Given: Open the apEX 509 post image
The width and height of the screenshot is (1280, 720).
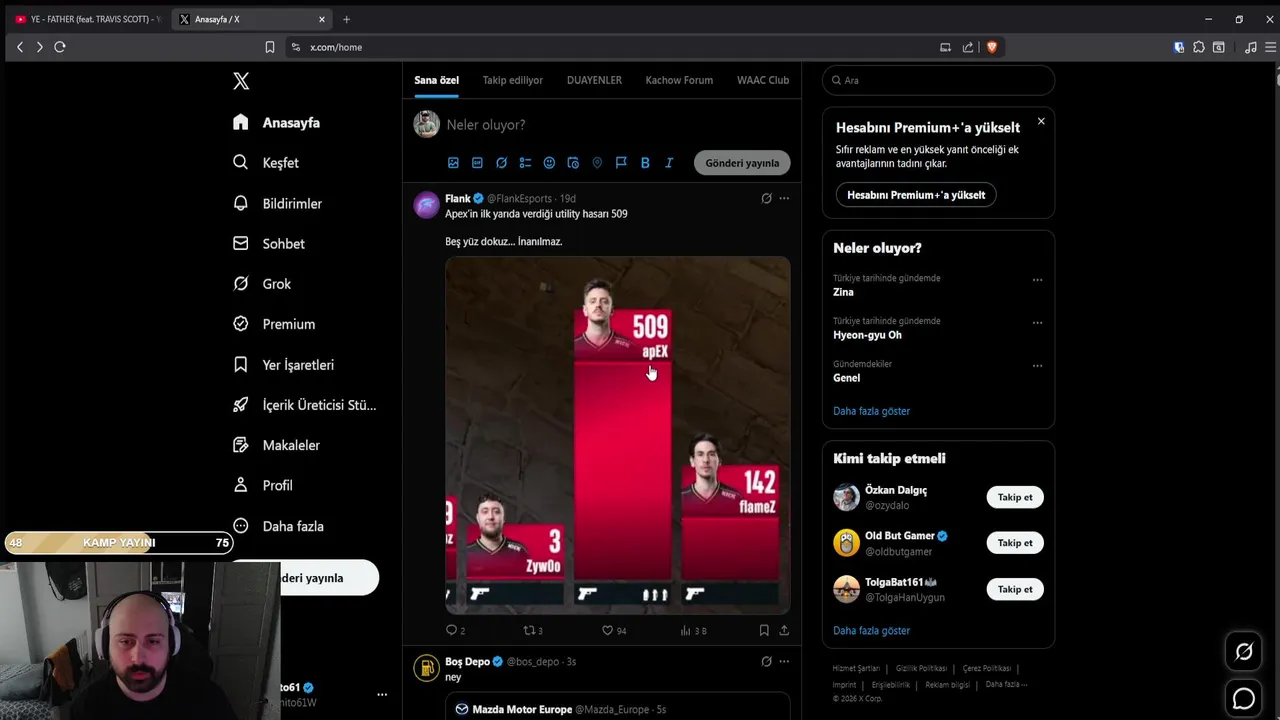Looking at the screenshot, I should 618,435.
